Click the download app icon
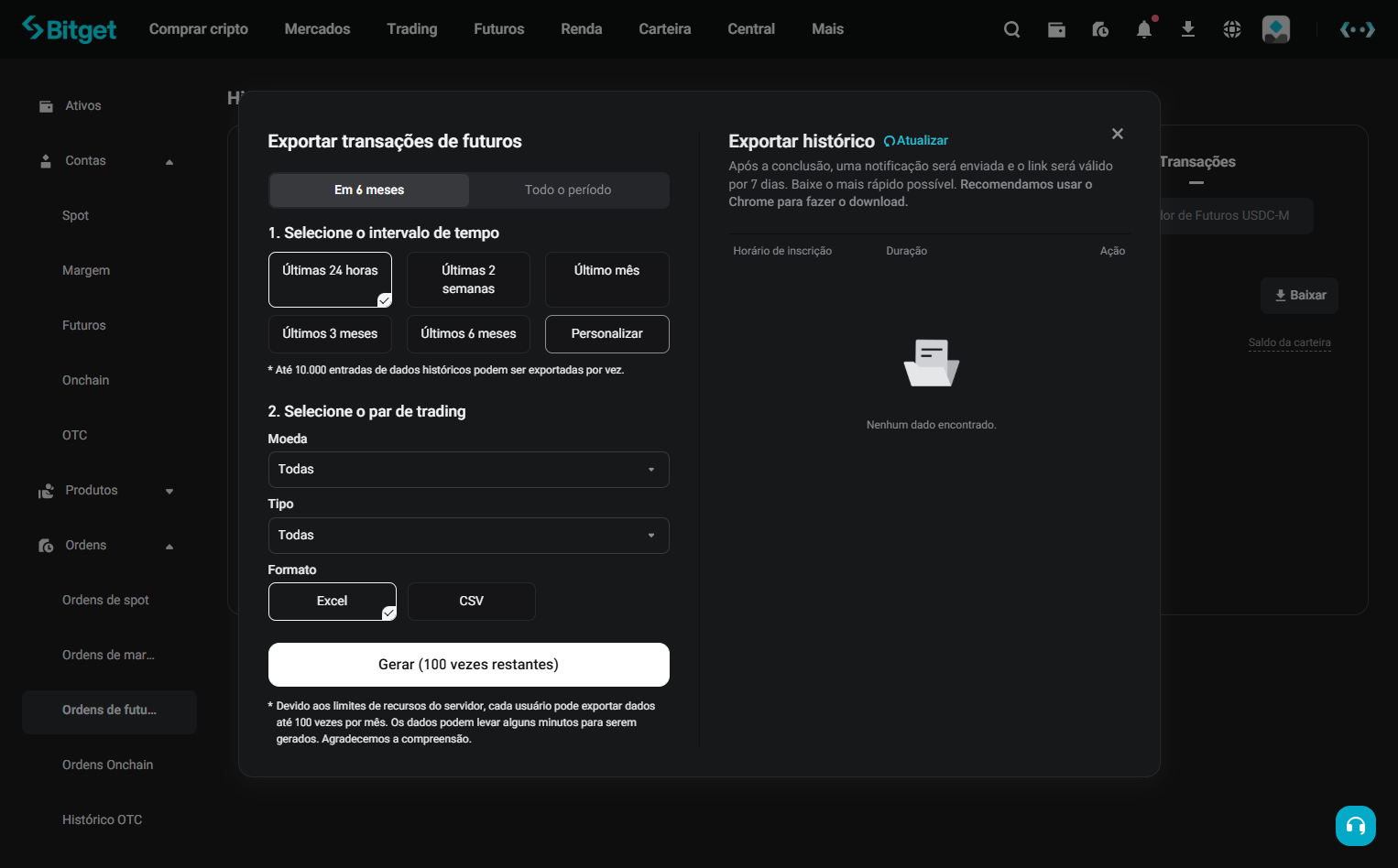The width and height of the screenshot is (1398, 868). click(x=1188, y=29)
